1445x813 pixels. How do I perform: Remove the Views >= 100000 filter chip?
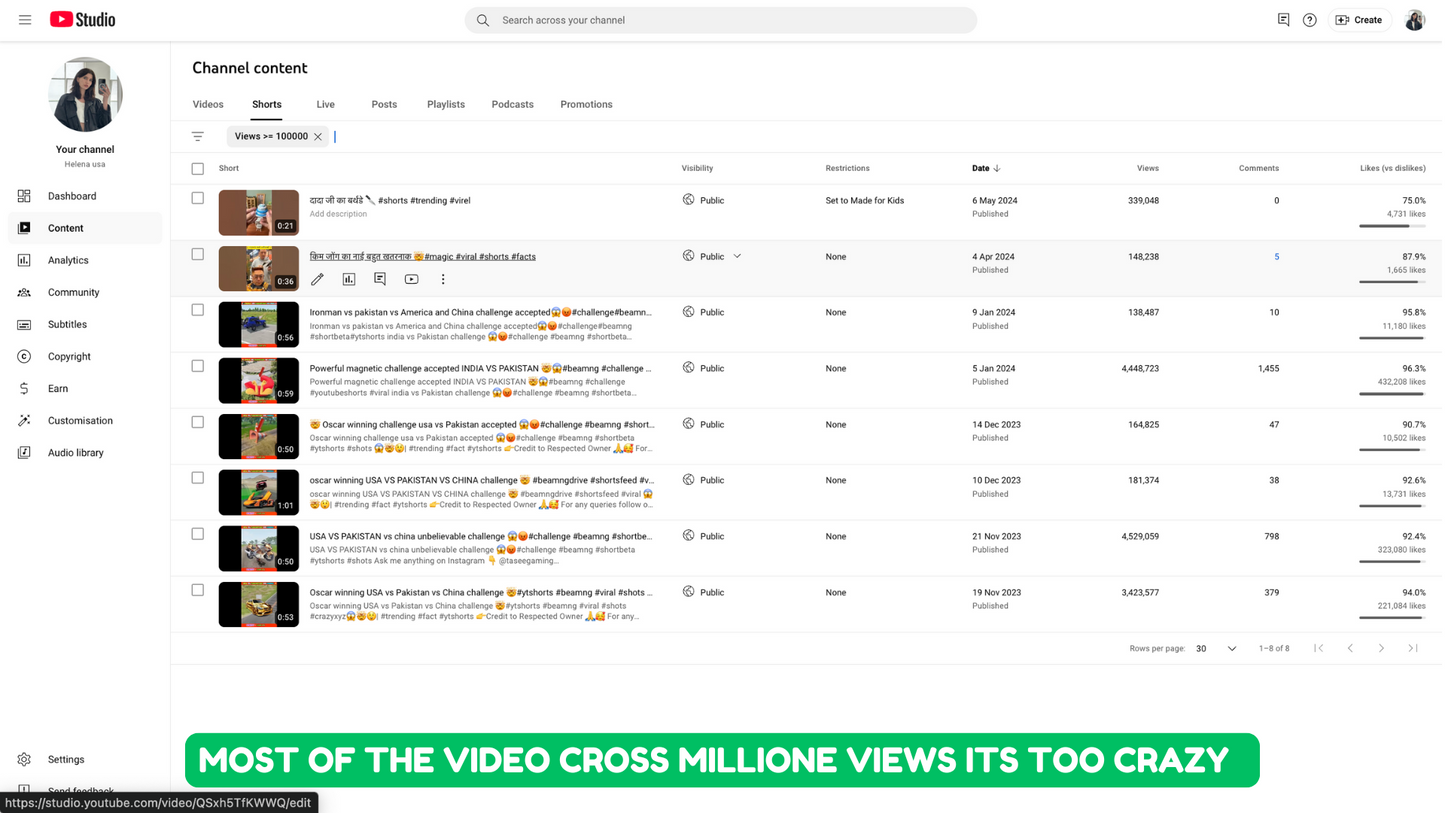tap(318, 137)
